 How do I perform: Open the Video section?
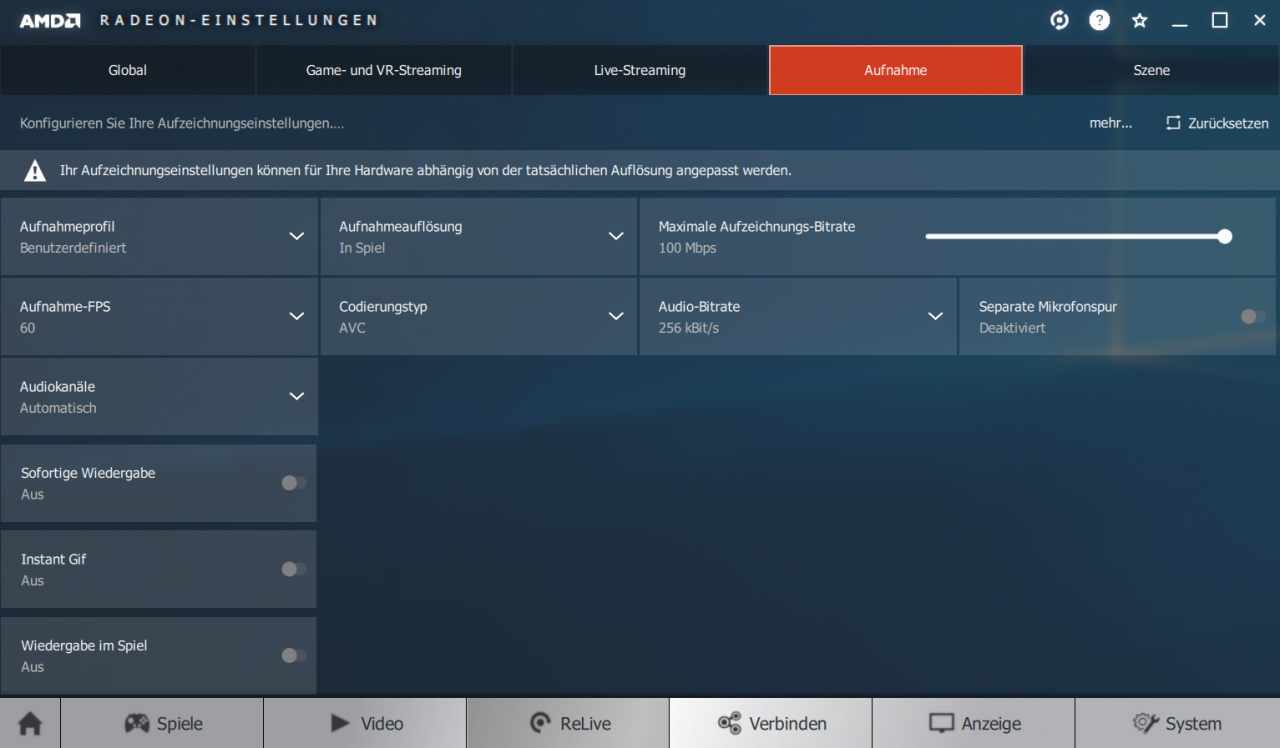[x=365, y=724]
